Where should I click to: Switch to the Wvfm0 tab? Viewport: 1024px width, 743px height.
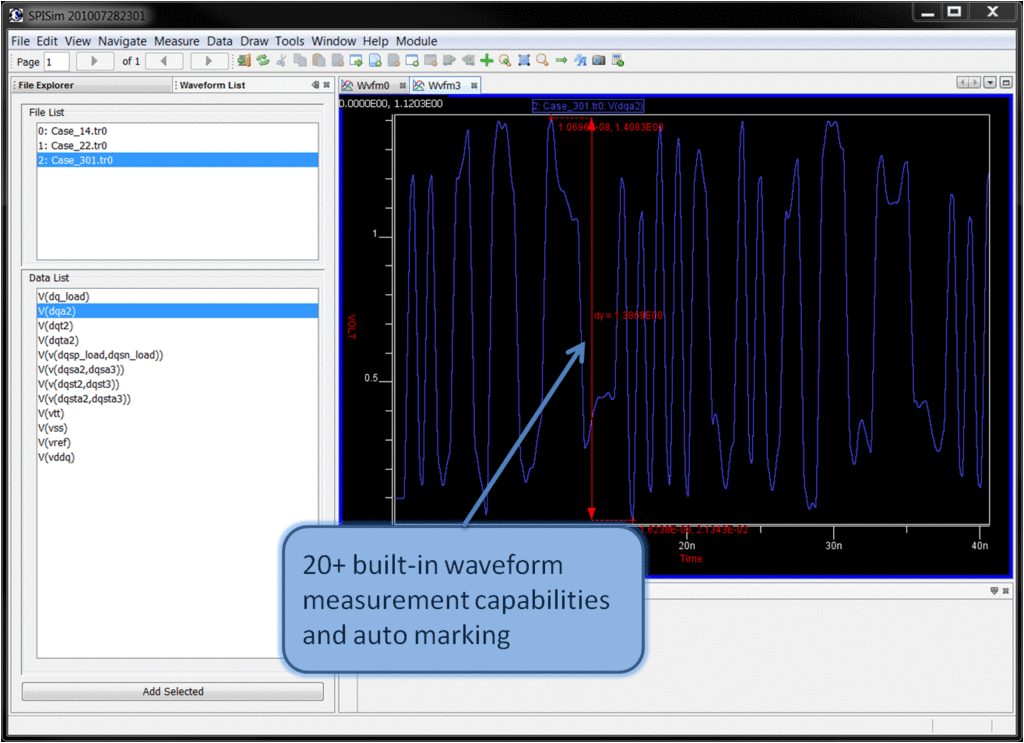[372, 86]
